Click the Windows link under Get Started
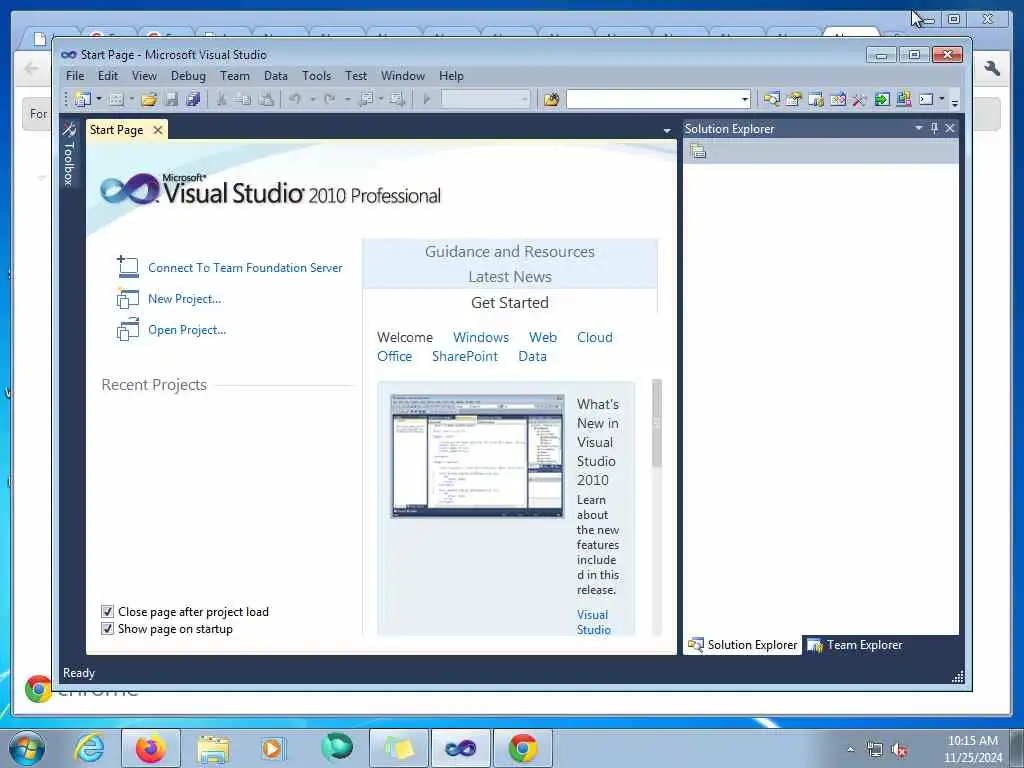 481,337
